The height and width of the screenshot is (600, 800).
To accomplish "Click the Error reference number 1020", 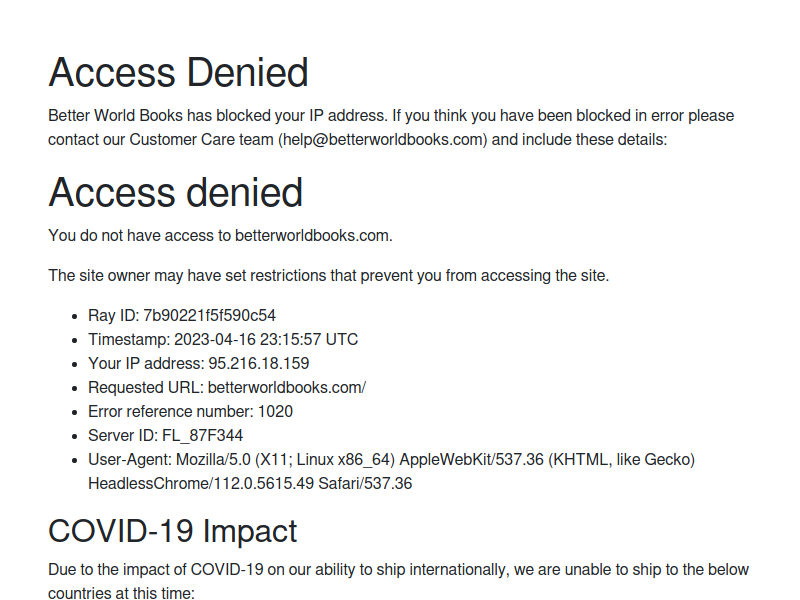I will pos(276,411).
